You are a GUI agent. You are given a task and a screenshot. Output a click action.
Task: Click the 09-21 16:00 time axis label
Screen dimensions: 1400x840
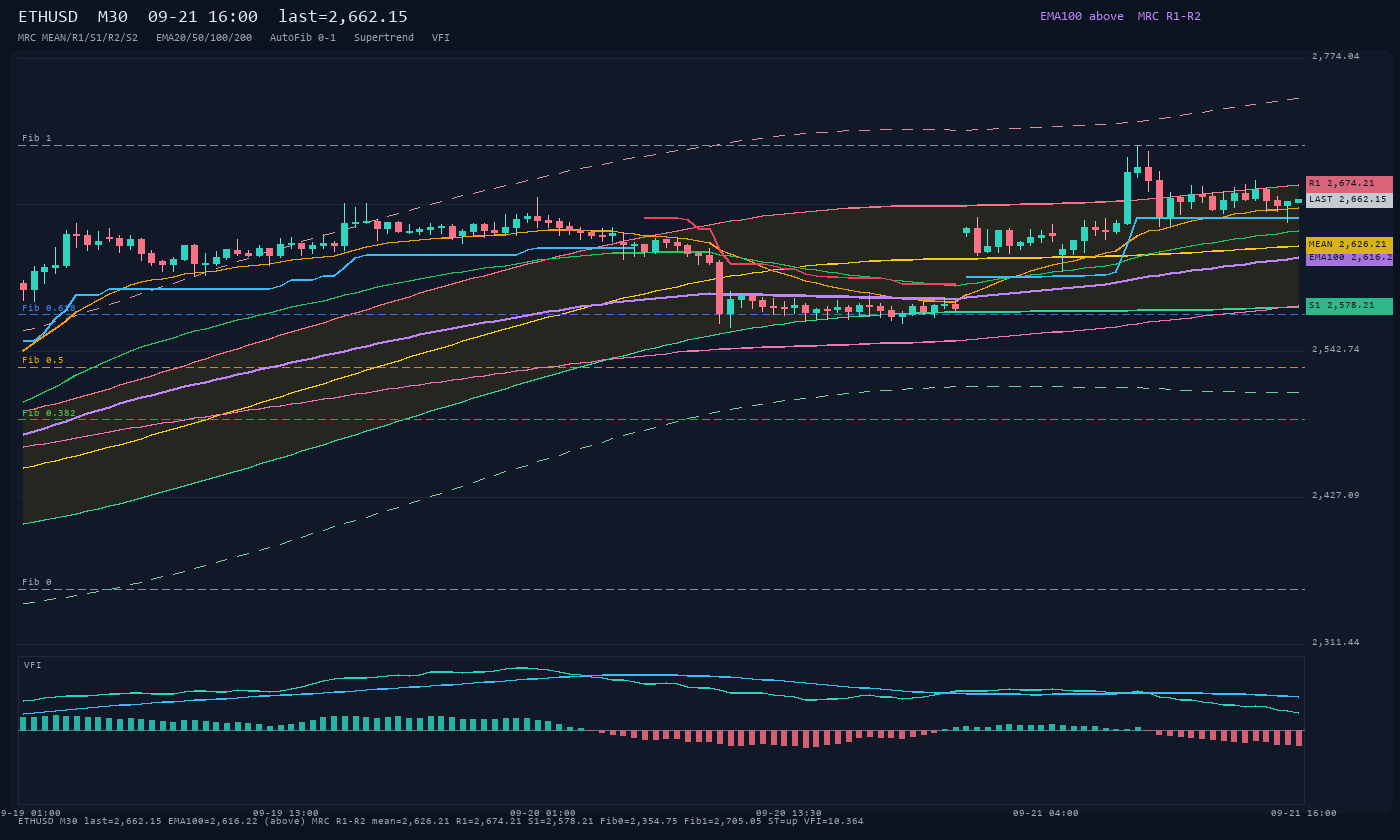pyautogui.click(x=1303, y=813)
